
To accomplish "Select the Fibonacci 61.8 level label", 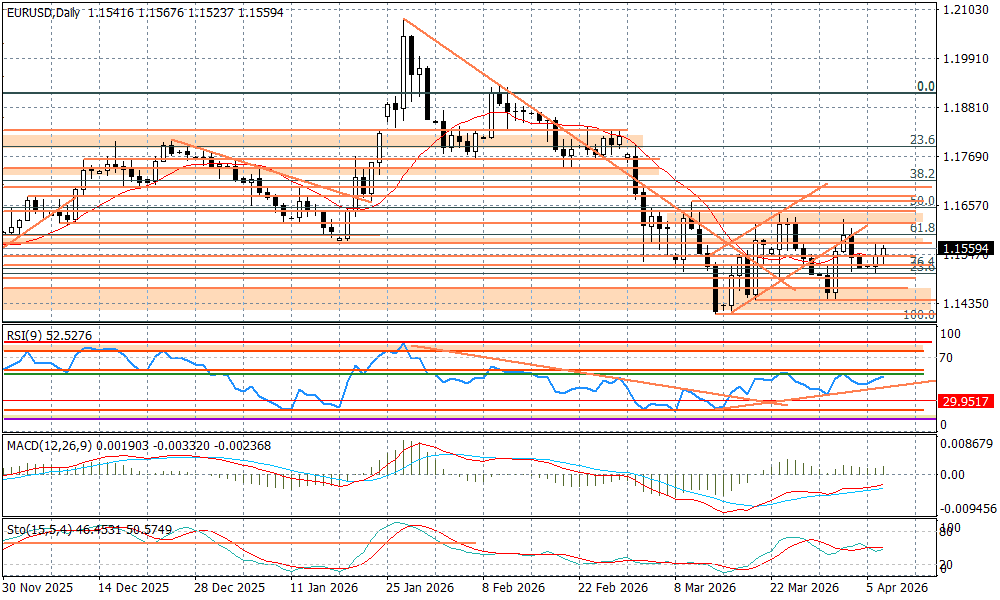I will [x=924, y=228].
